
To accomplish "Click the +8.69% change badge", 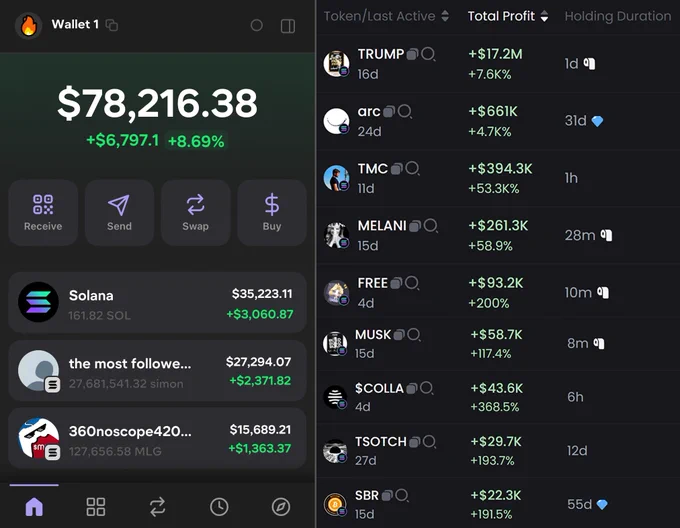I will point(196,141).
